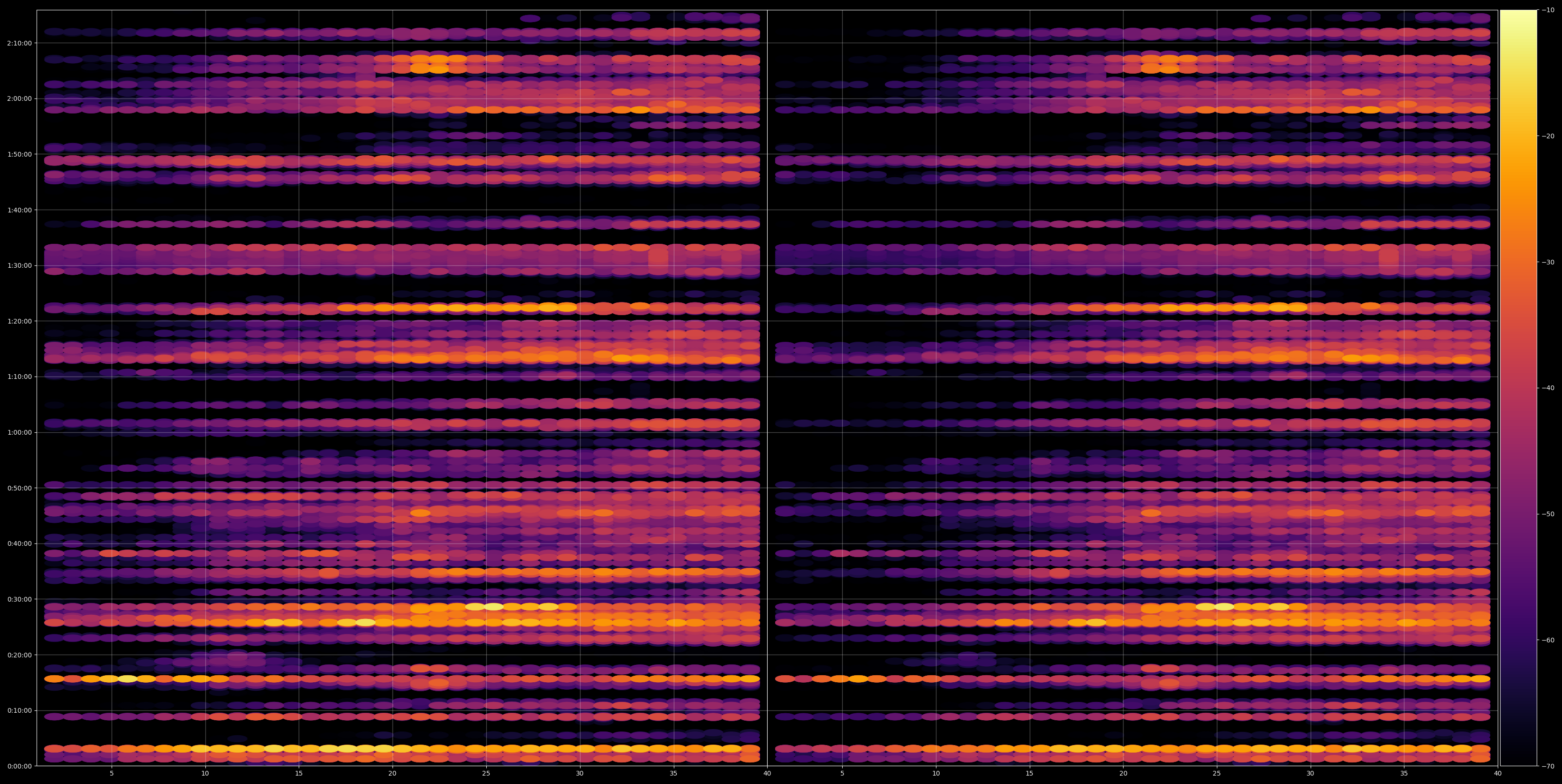The image size is (1562, 784).
Task: Click x-axis label 40 under the left heatmap
Action: pos(767,774)
